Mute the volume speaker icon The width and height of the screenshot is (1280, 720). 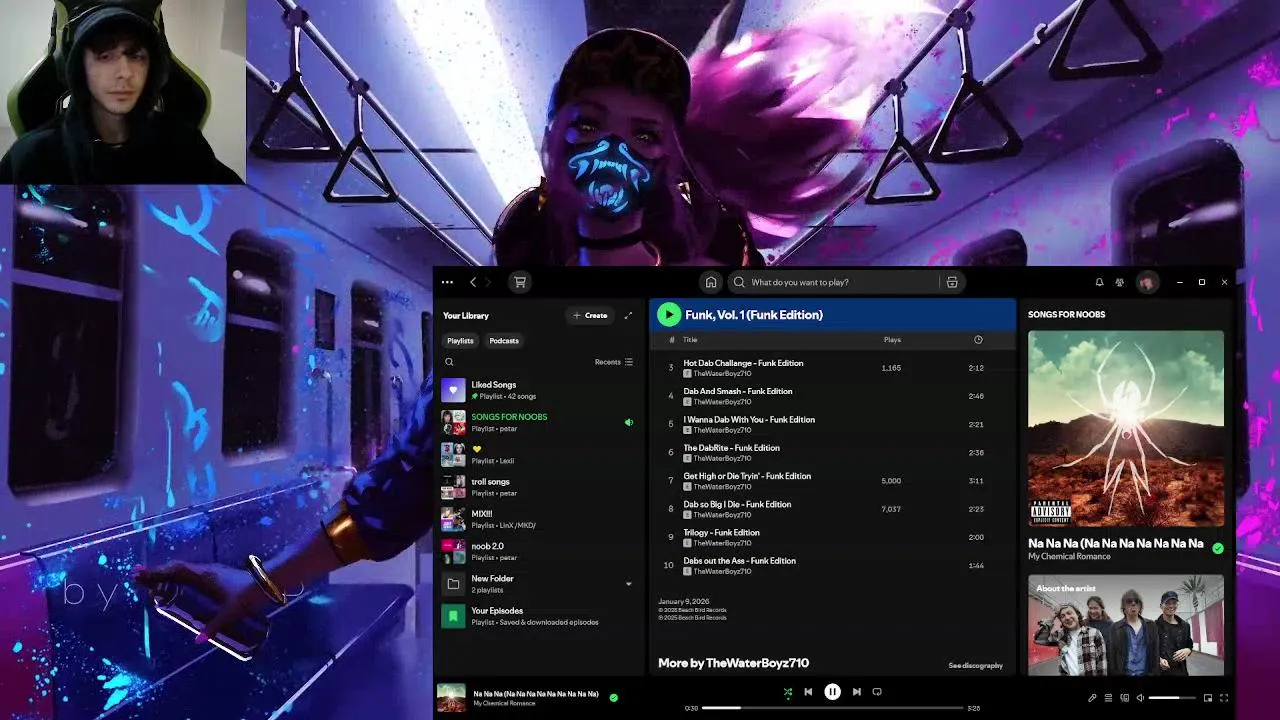(1140, 698)
